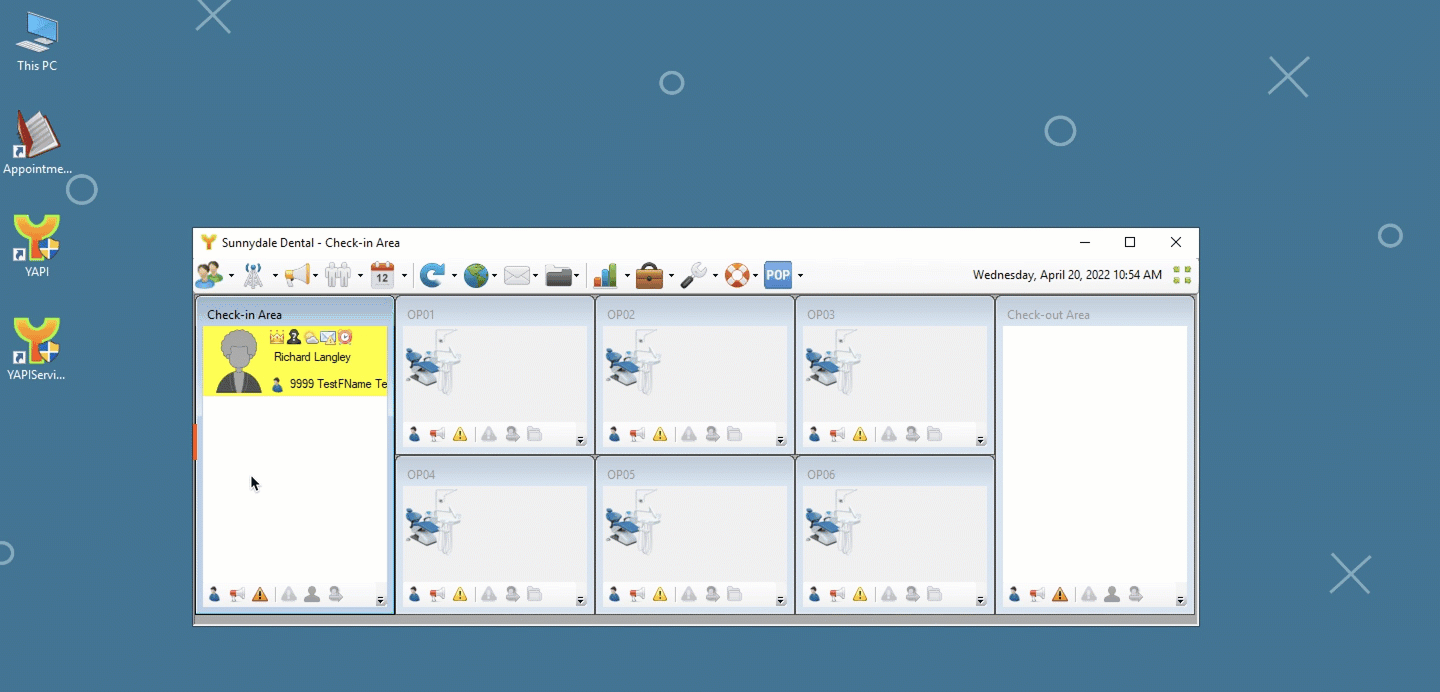Click the date and time text in toolbar
Screen dimensions: 1440x692
[1067, 275]
